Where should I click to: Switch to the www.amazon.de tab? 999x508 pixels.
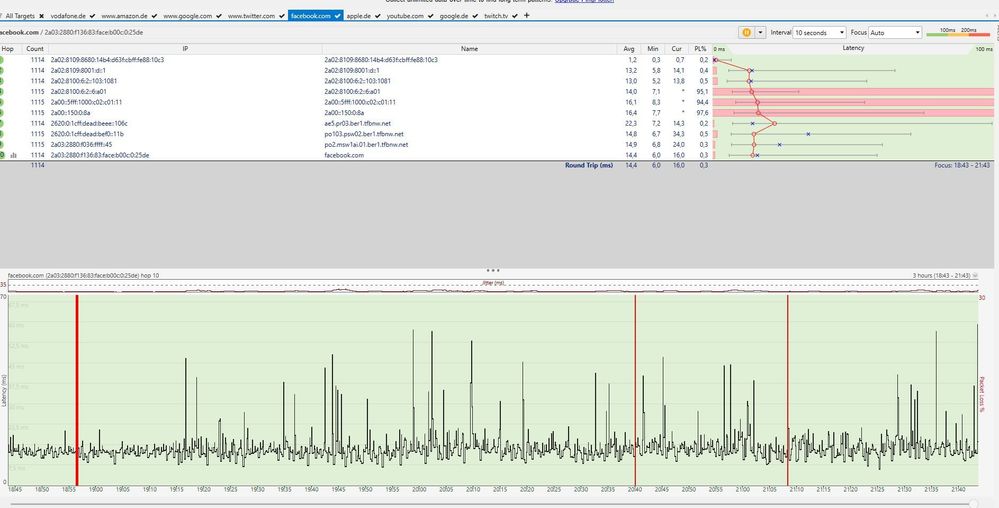pos(124,16)
